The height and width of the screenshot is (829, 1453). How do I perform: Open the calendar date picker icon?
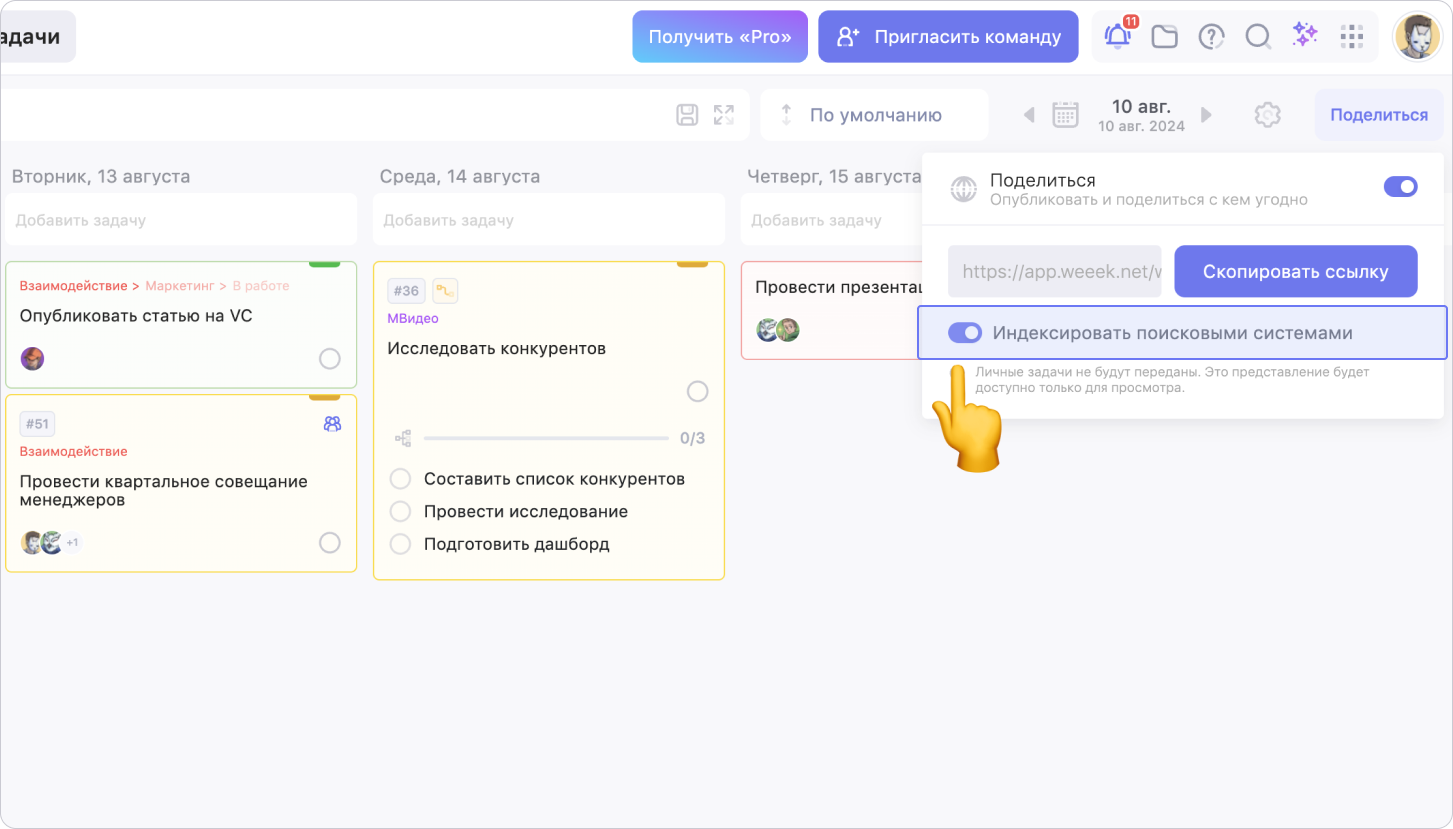pyautogui.click(x=1065, y=115)
